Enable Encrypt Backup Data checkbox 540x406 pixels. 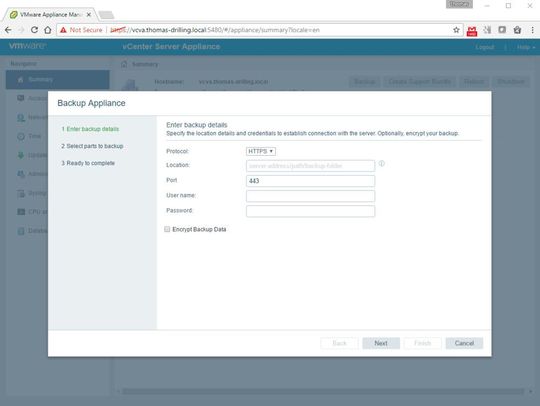[x=167, y=229]
